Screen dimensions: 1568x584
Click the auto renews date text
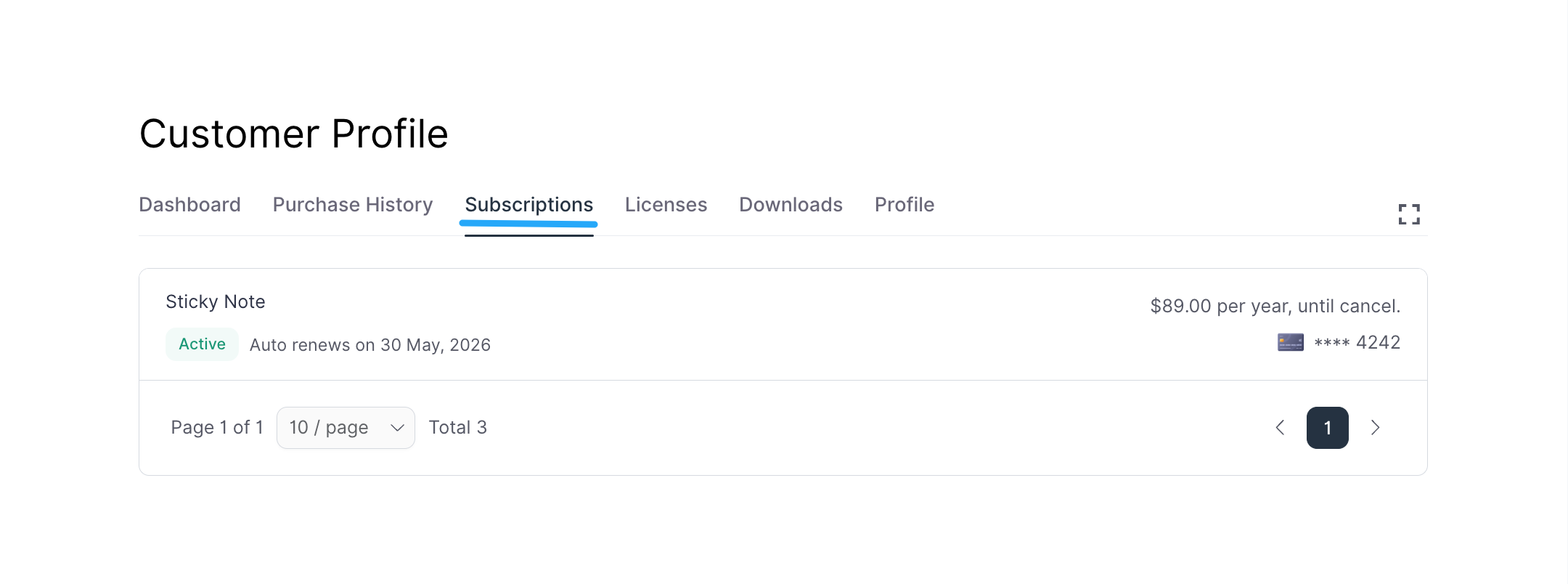coord(370,345)
